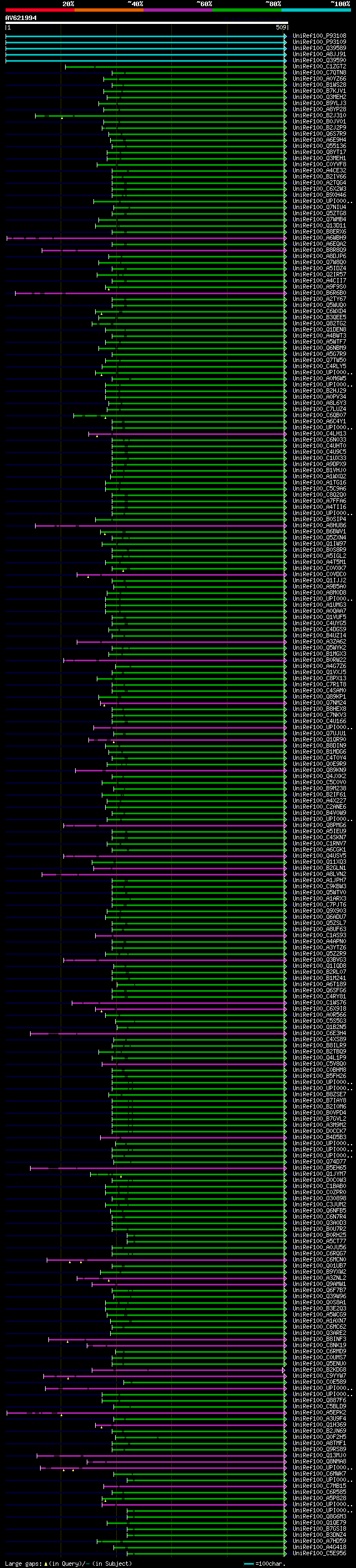The width and height of the screenshot is (356, 1568).
Task: Select hit label UniRef100_B0JV01
Action: (319, 121)
